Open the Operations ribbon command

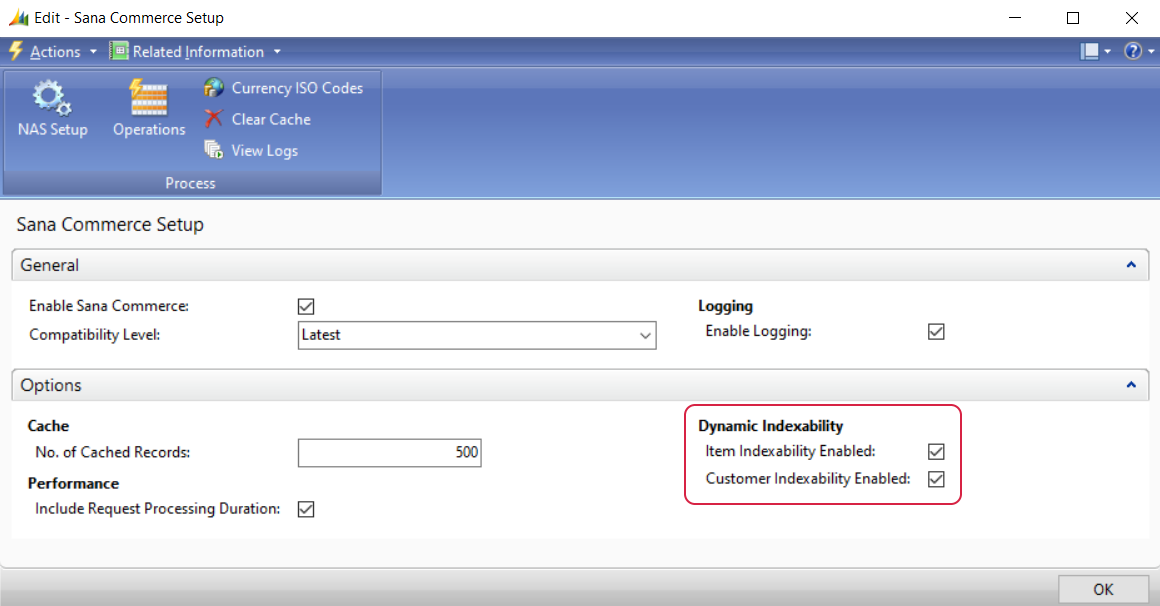coord(149,108)
